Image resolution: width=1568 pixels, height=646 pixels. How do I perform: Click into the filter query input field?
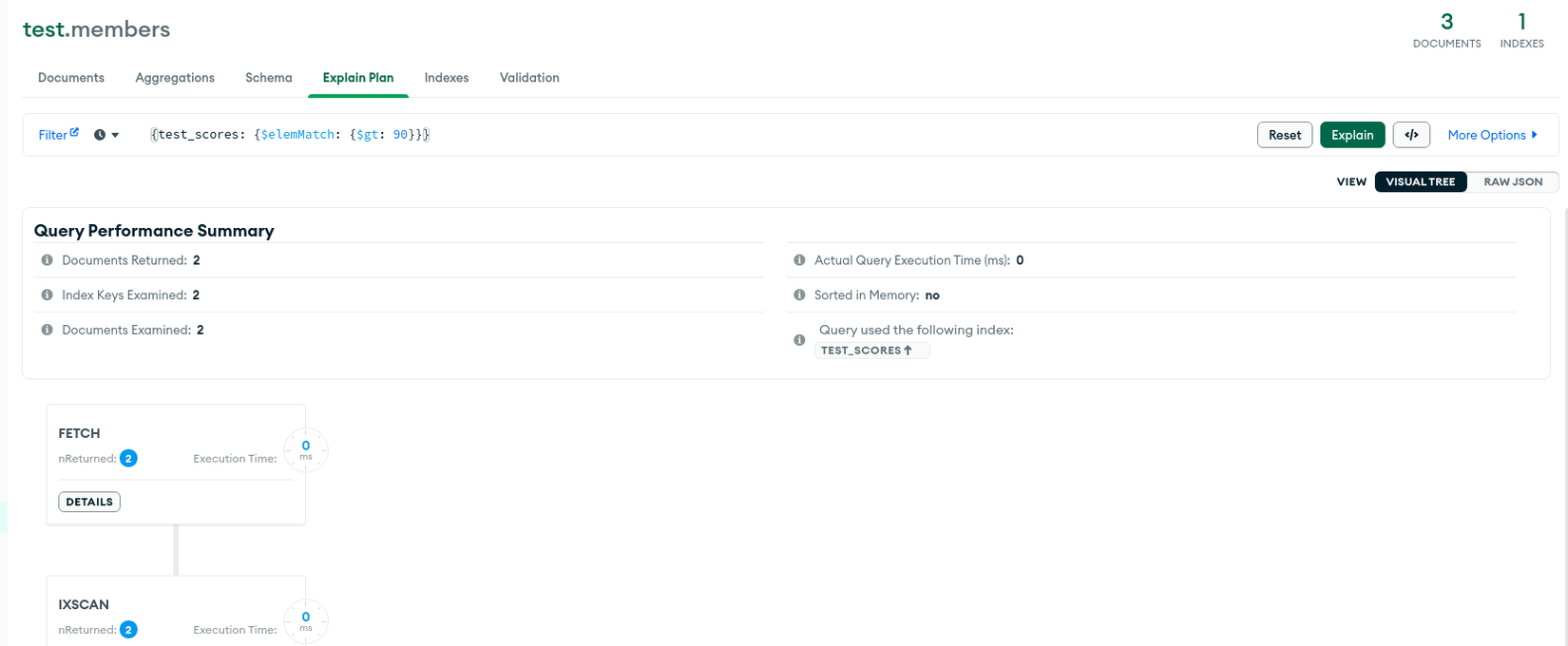pyautogui.click(x=698, y=135)
